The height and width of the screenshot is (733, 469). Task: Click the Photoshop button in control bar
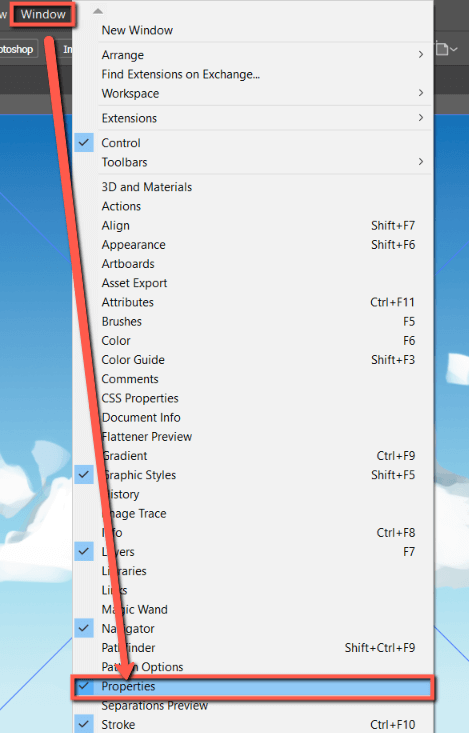point(17,49)
